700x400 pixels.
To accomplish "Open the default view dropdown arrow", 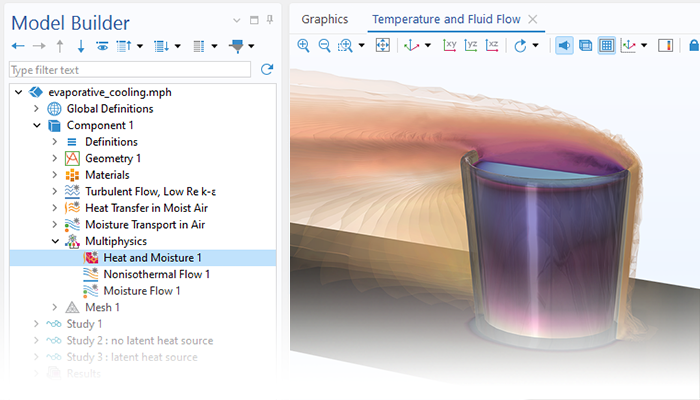I will click(x=428, y=45).
